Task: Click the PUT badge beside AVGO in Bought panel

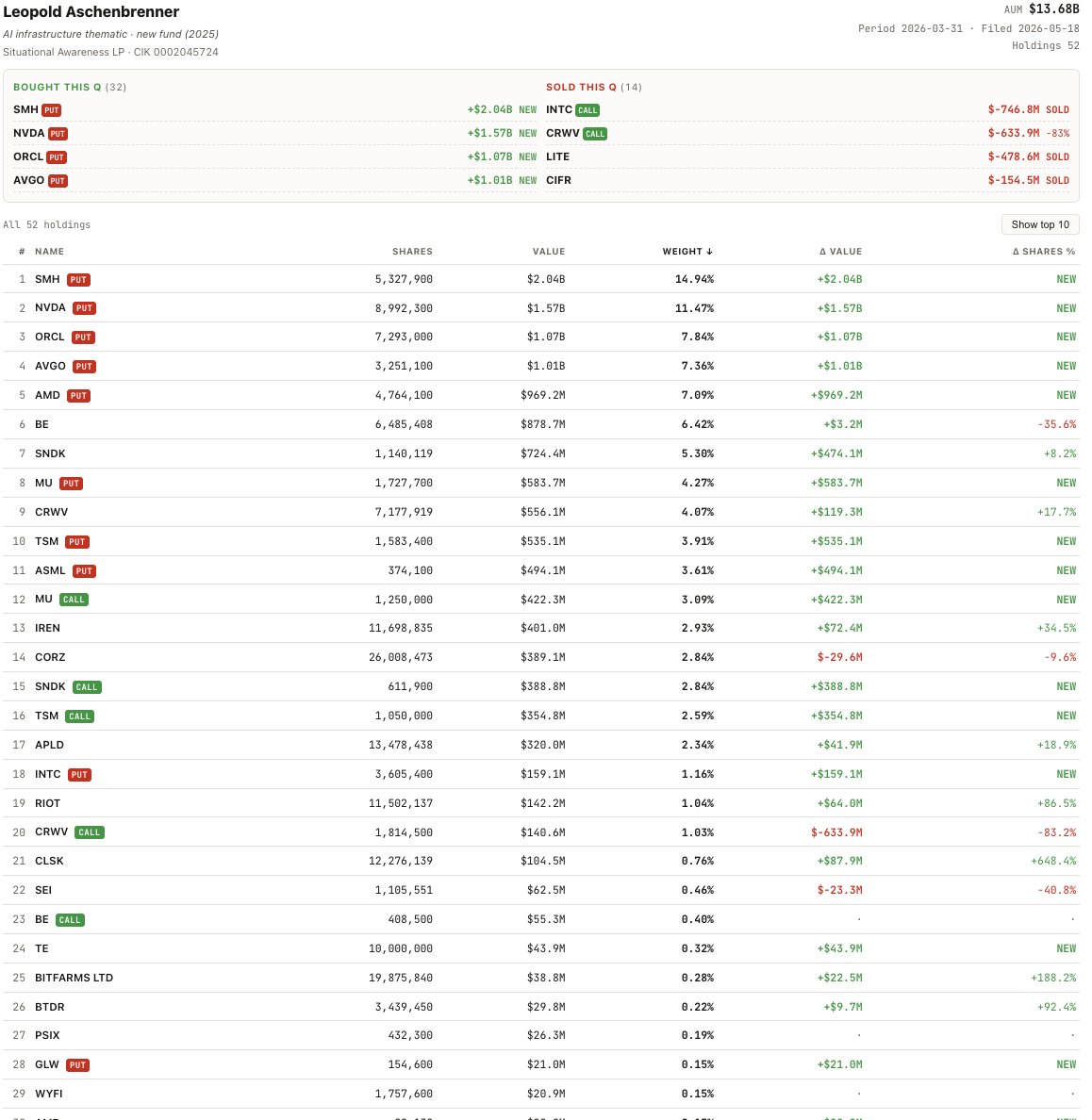Action: click(x=58, y=181)
